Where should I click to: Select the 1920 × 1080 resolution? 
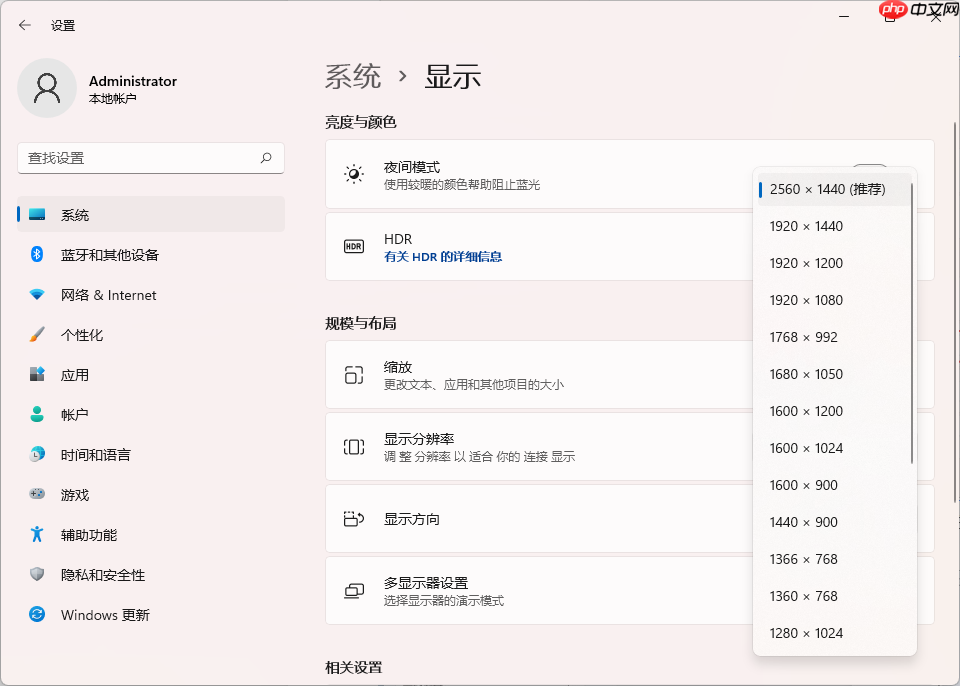coord(804,300)
